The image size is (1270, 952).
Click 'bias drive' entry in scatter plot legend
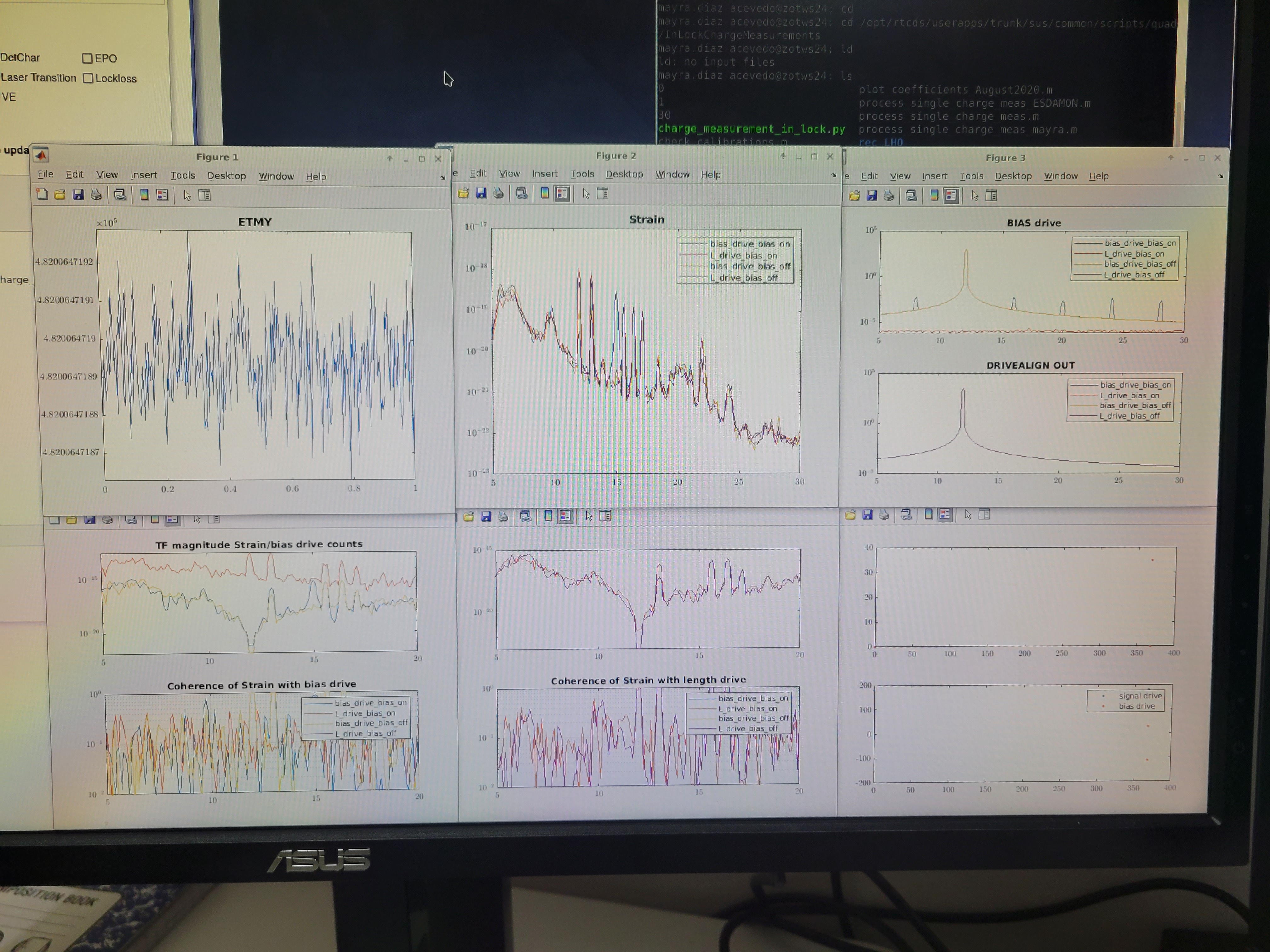pos(1136,706)
